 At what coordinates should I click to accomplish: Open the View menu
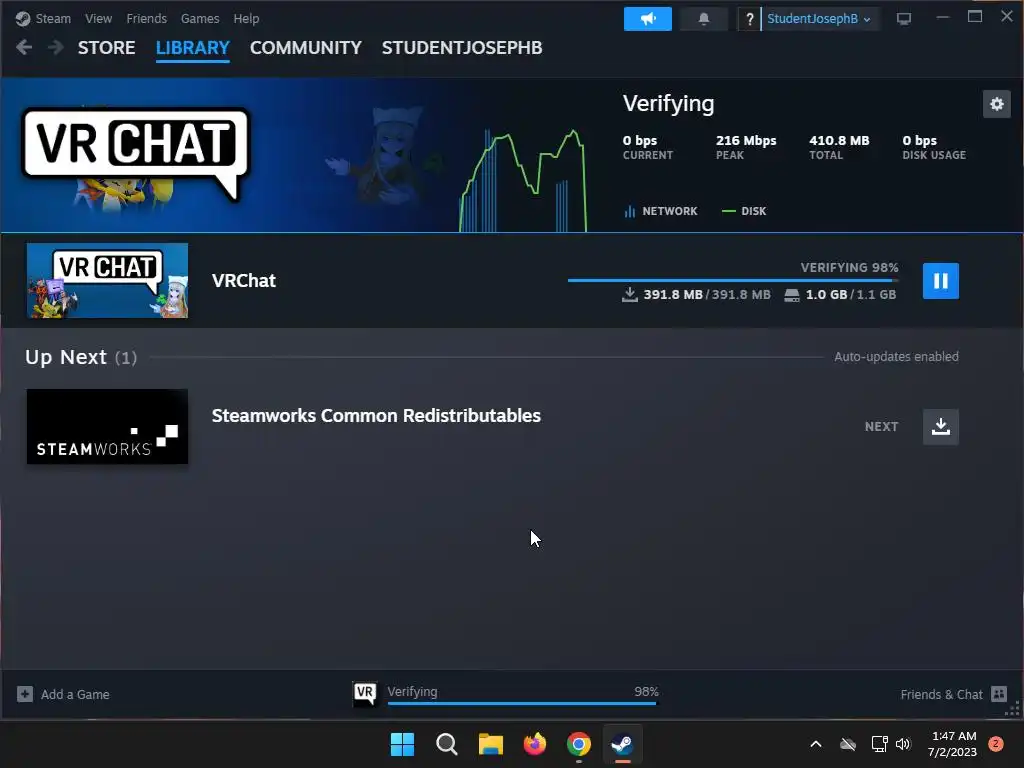coord(98,19)
